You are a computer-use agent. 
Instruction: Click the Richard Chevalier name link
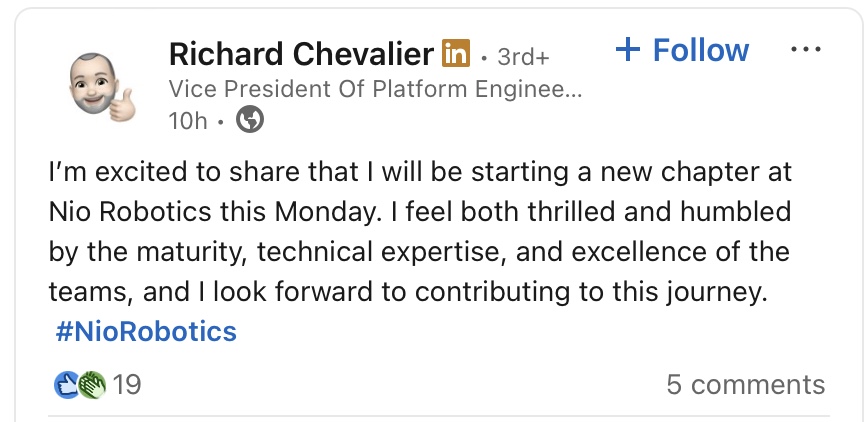[301, 53]
